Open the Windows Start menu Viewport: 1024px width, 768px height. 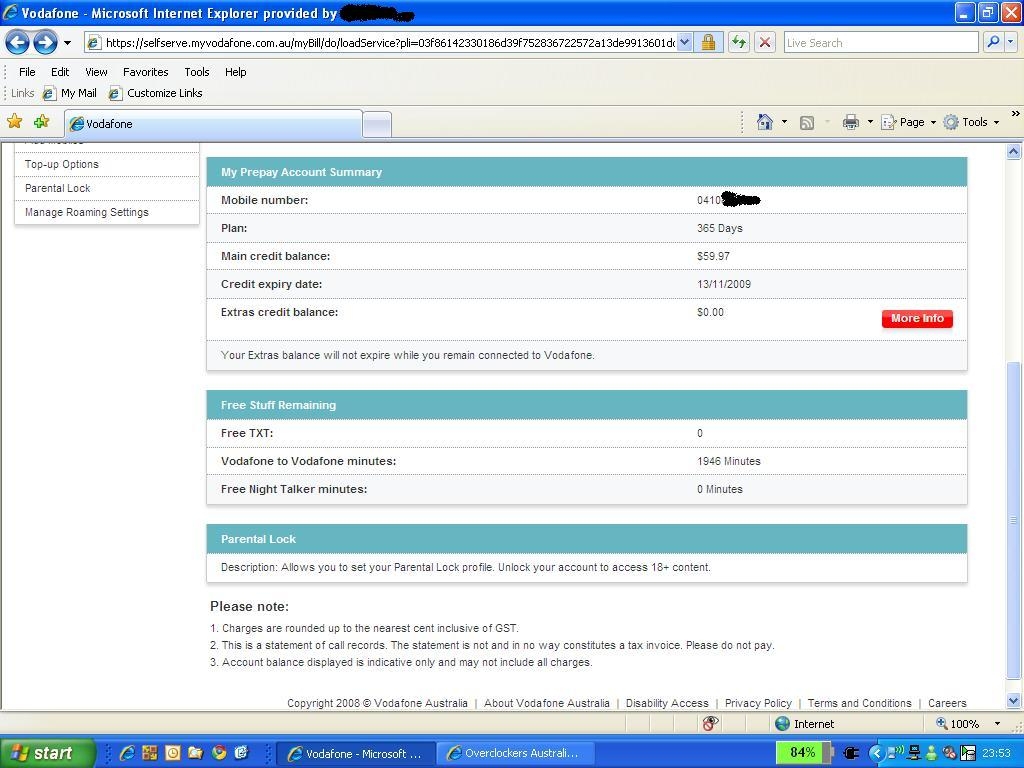coord(47,753)
